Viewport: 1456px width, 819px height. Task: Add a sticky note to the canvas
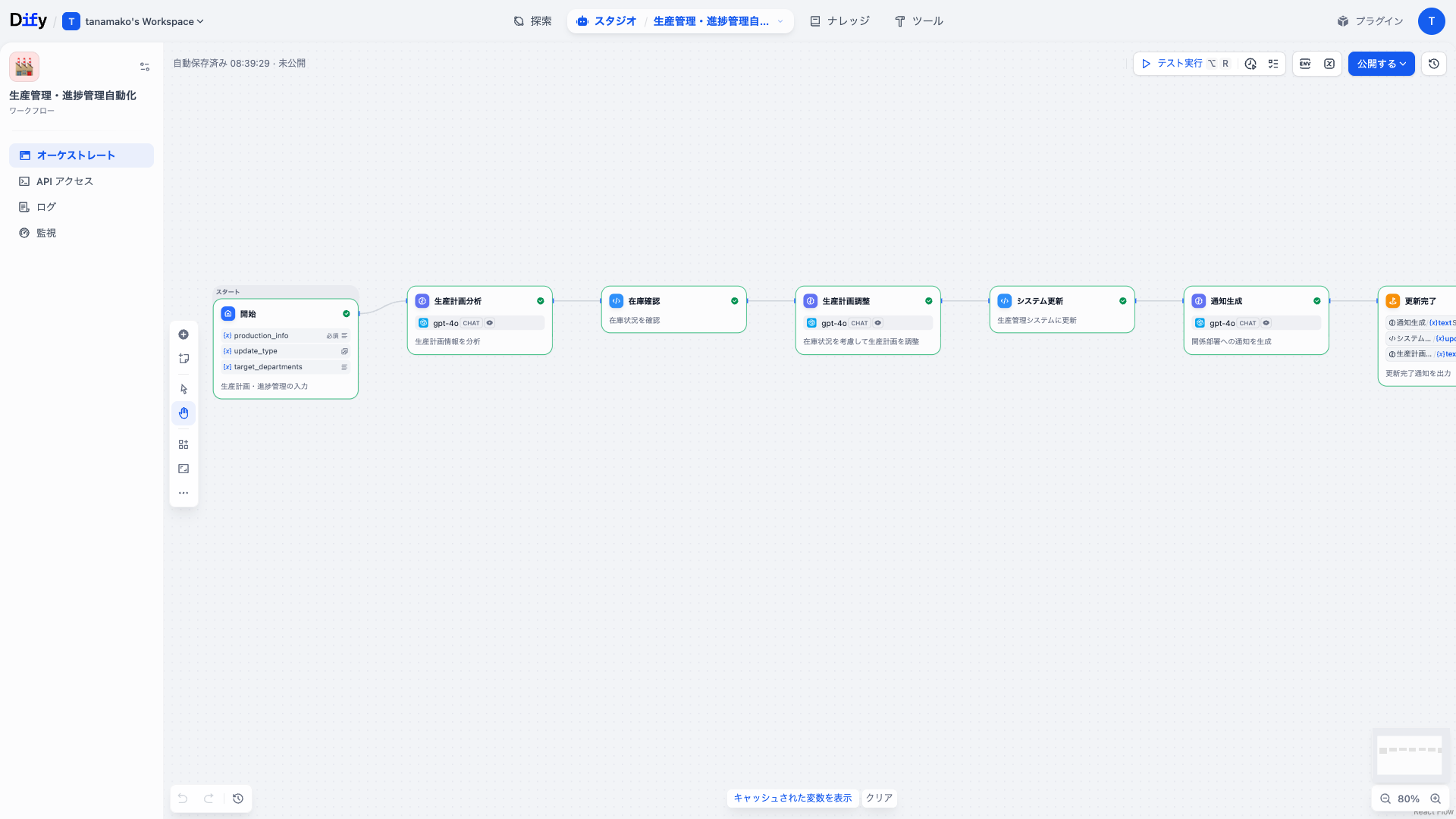(184, 358)
